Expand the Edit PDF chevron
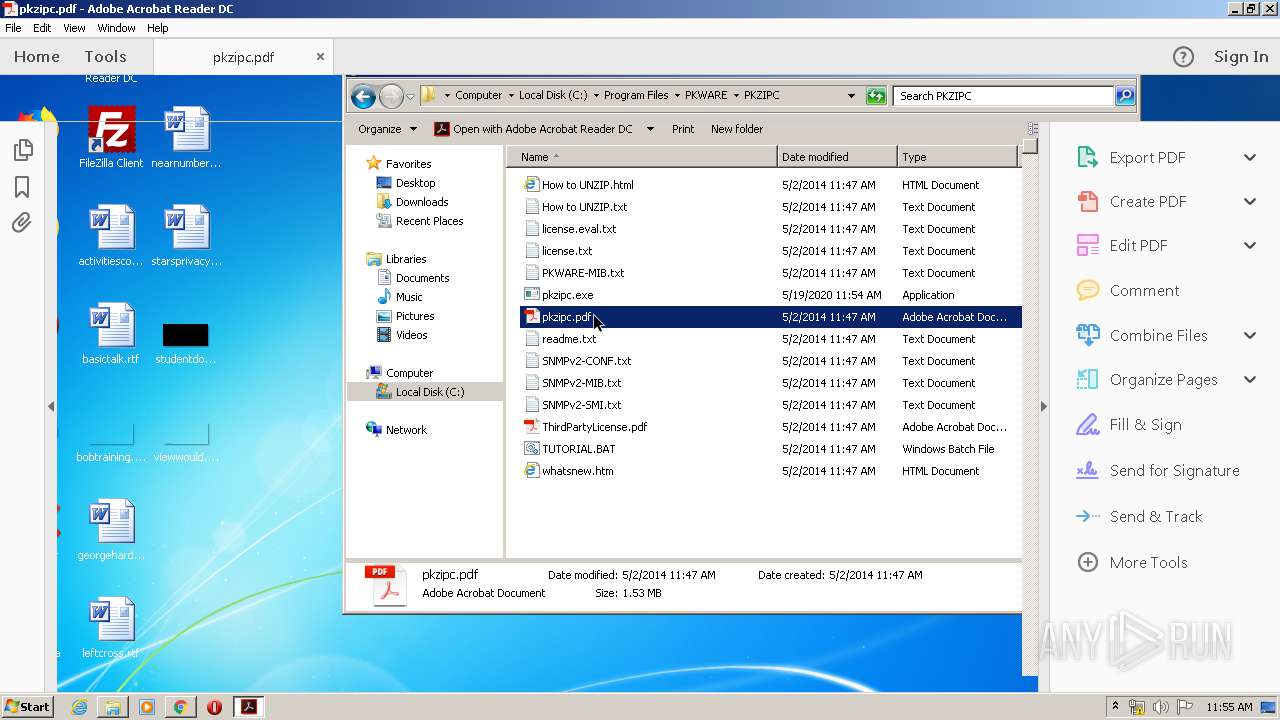The image size is (1280, 720). point(1250,245)
